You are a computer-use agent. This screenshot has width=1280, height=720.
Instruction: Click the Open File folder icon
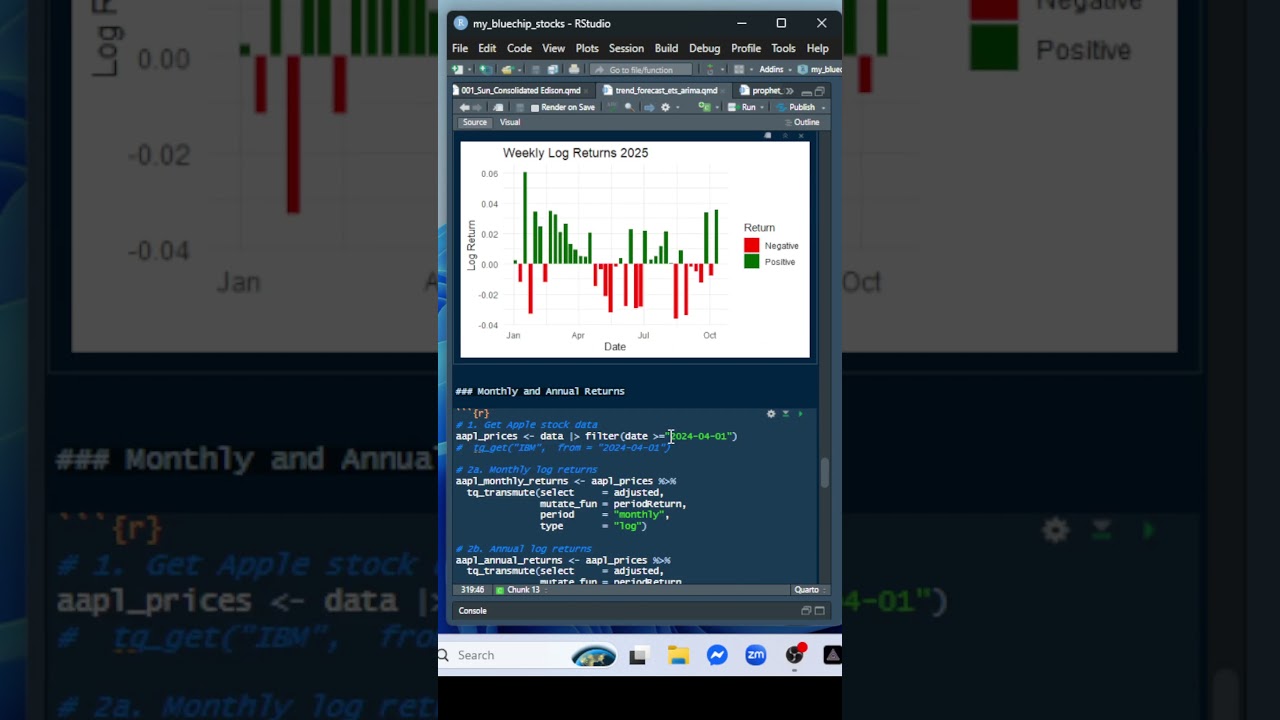(506, 69)
